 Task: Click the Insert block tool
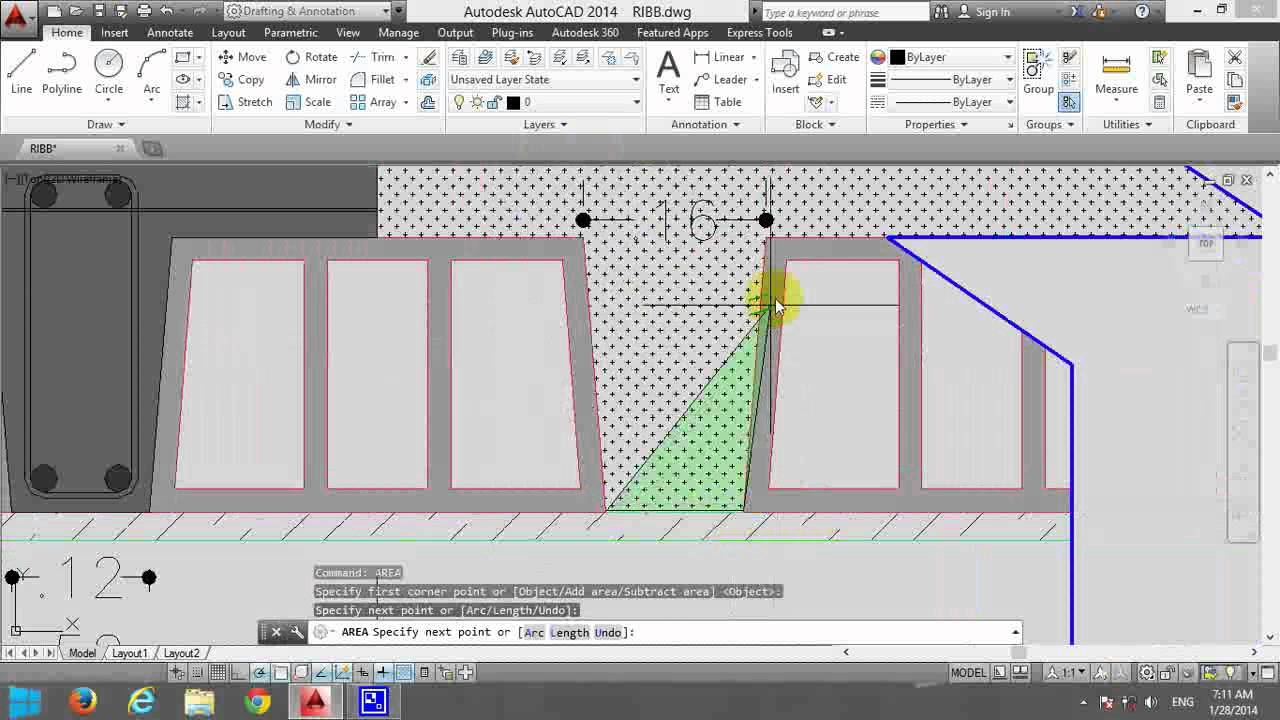(785, 72)
